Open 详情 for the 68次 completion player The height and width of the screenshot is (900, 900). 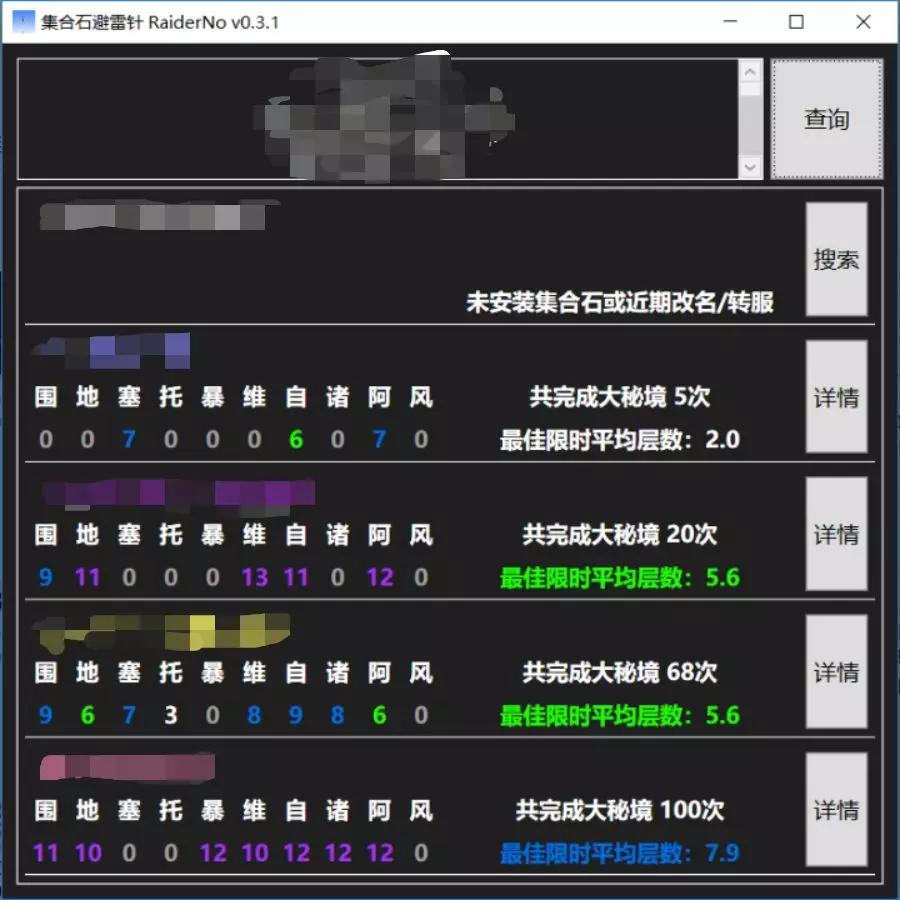click(x=836, y=672)
